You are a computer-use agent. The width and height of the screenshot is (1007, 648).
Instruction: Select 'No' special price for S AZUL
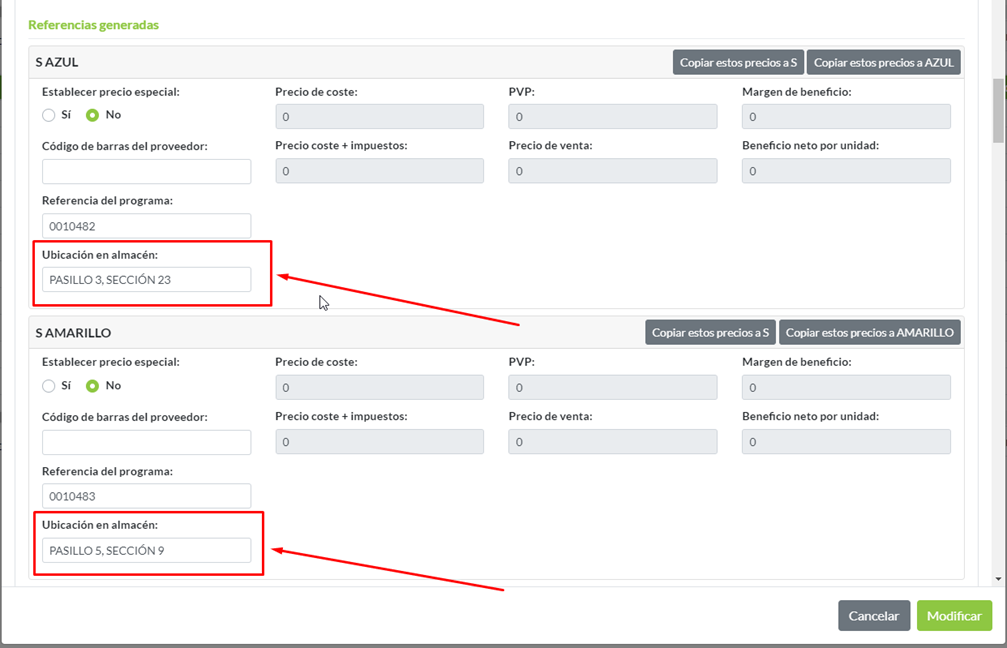pyautogui.click(x=93, y=115)
